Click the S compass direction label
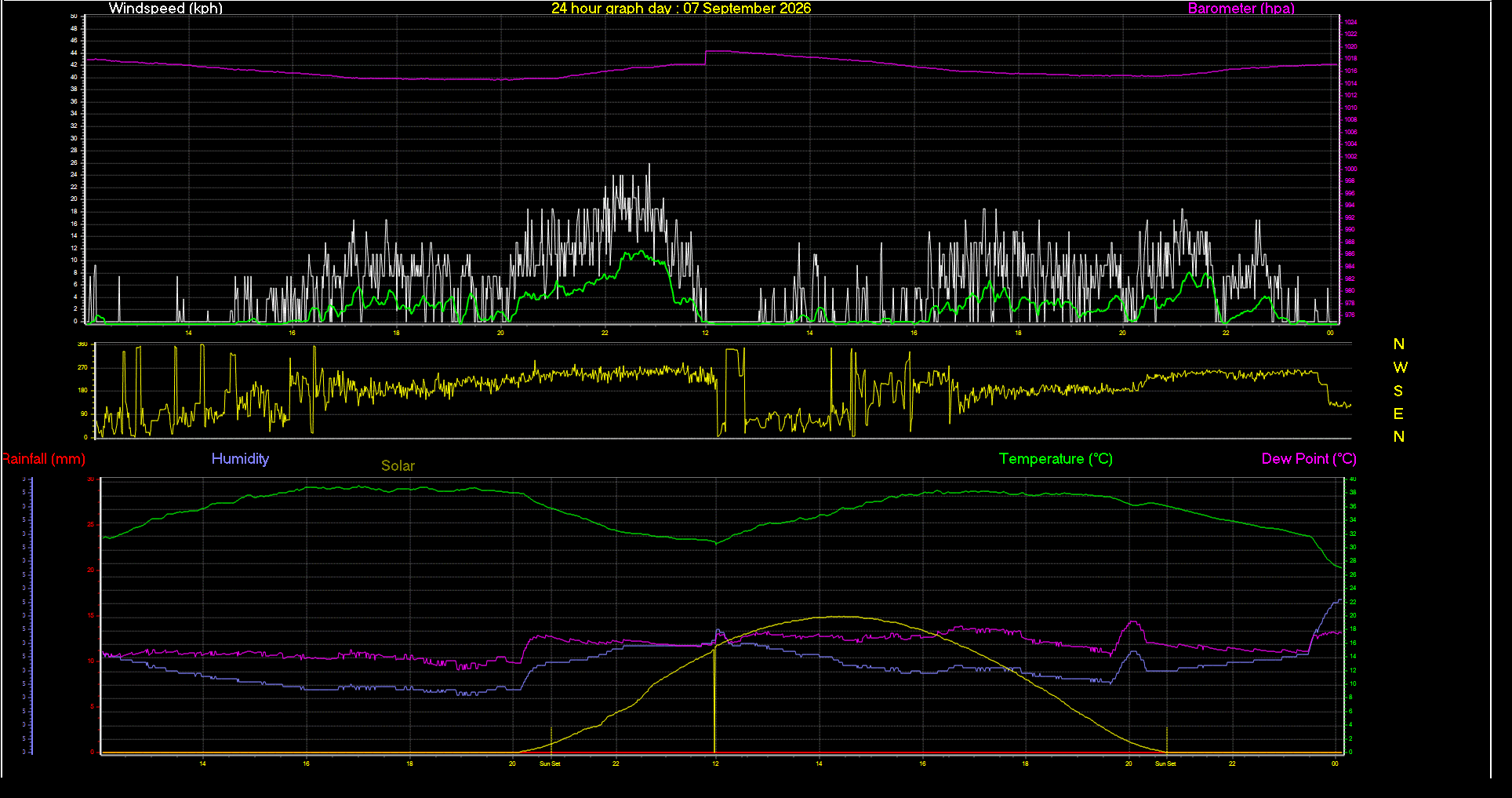Viewport: 1512px width, 798px height. pos(1398,391)
